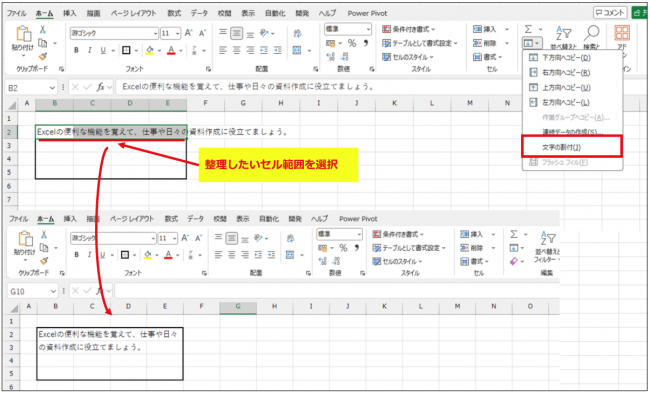Select Format Painter brush in upper Excel ribbon
The height and width of the screenshot is (393, 650).
click(42, 56)
